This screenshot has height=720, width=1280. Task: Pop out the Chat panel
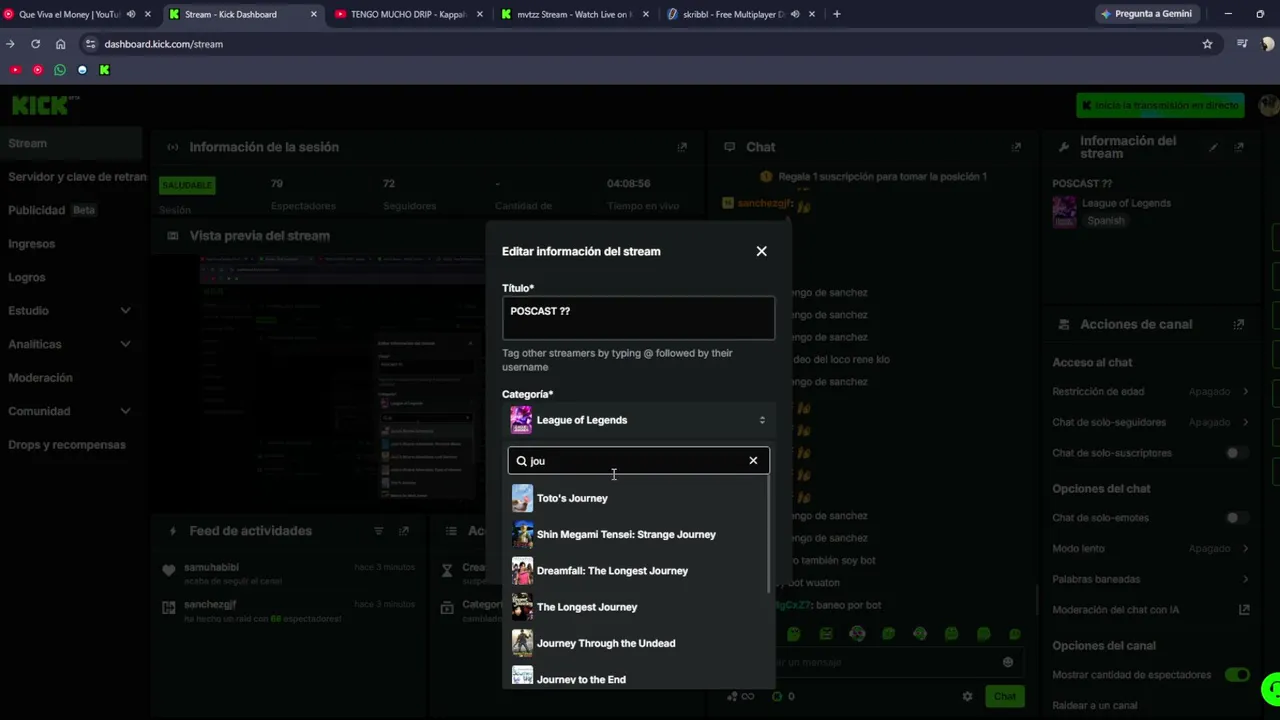tap(1016, 147)
